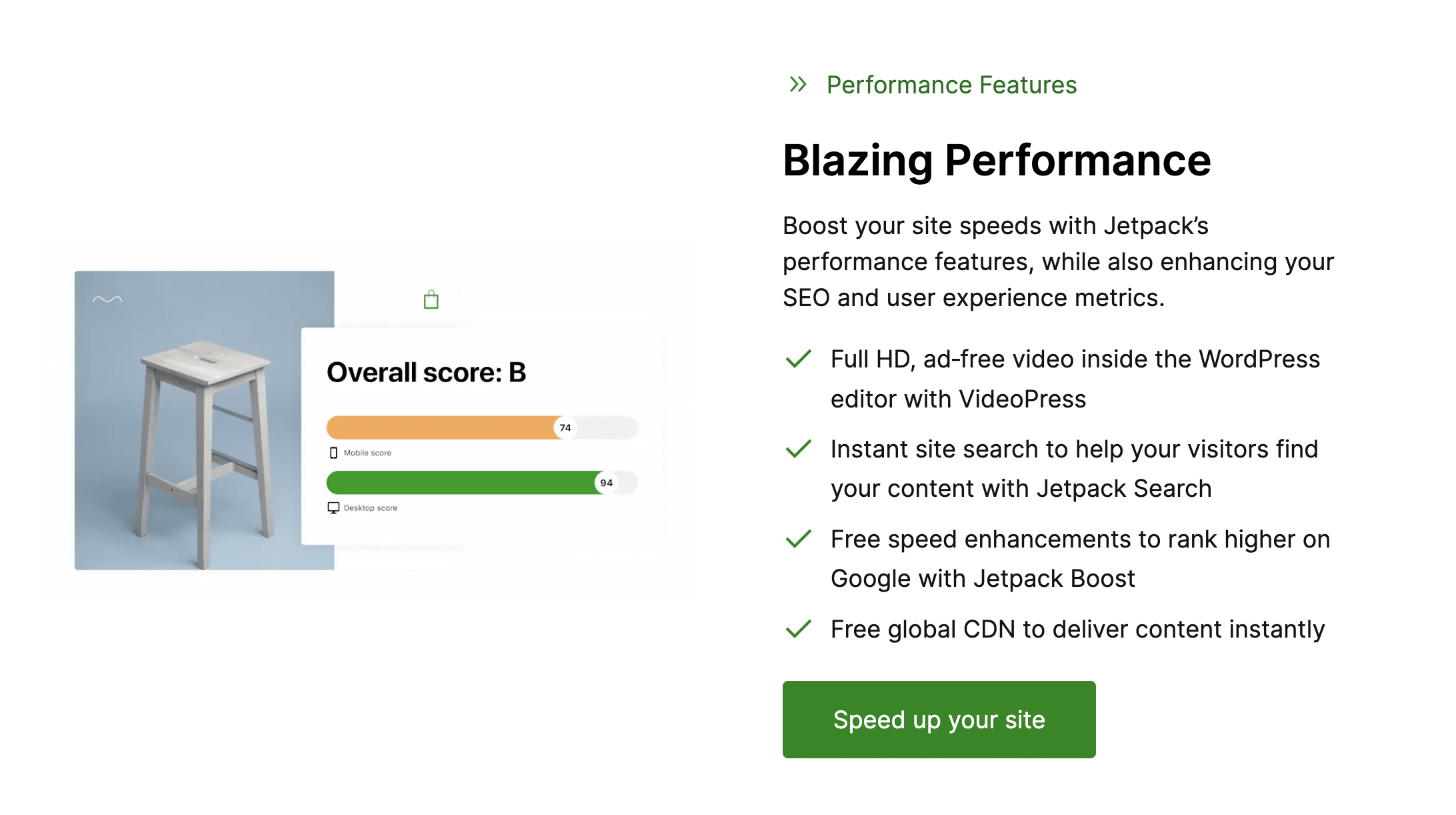Click the green shopping bag icon

click(431, 300)
